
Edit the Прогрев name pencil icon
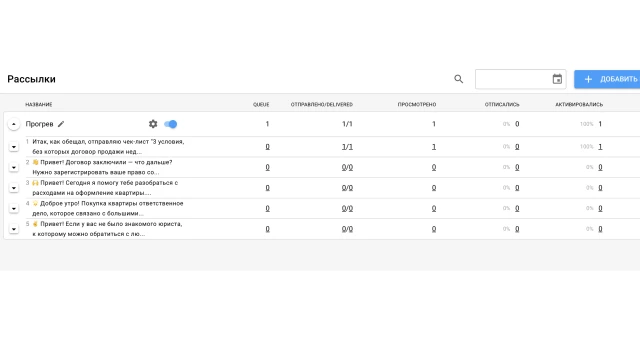tap(61, 124)
